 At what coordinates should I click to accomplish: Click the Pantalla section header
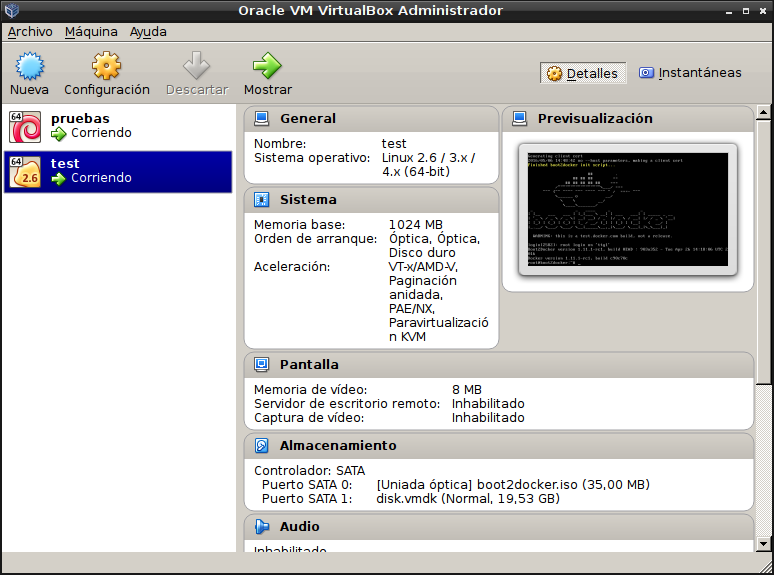point(309,365)
